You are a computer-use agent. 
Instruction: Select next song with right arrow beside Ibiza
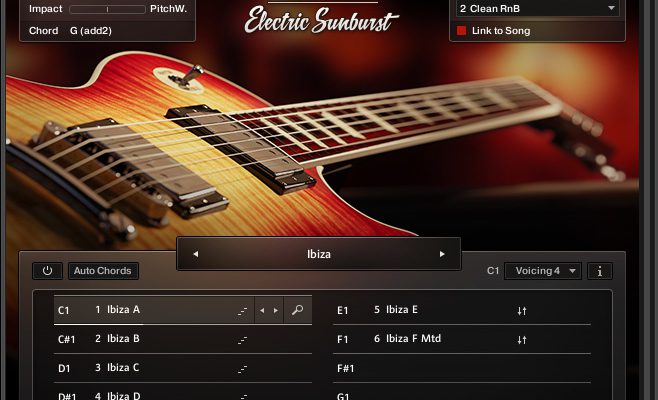coord(442,254)
